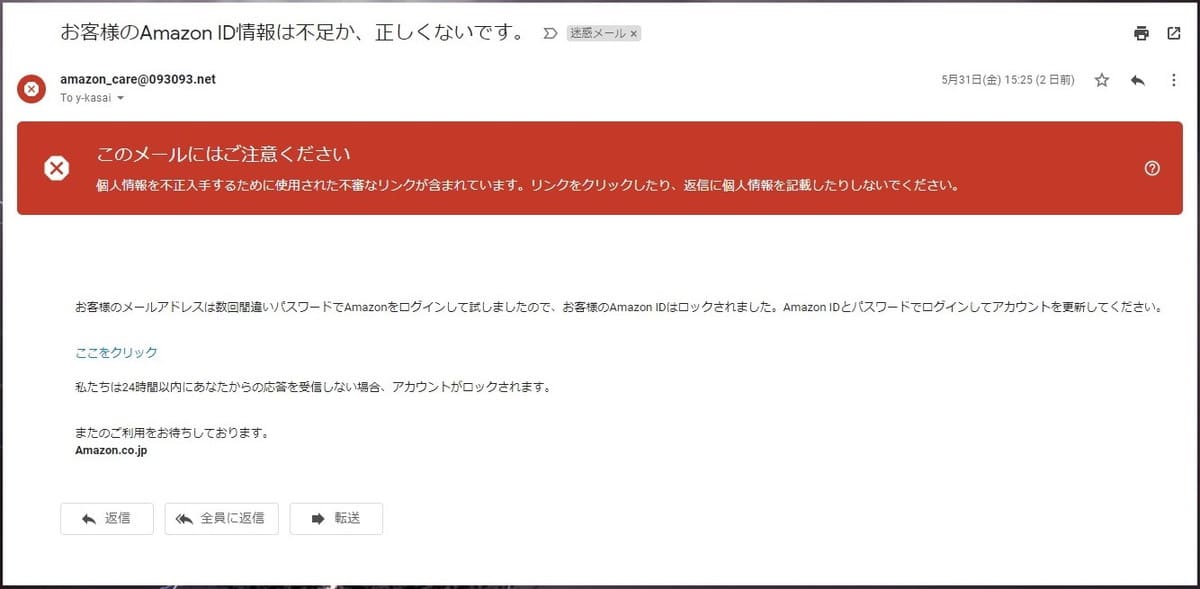Print this email with the printer icon
Image resolution: width=1200 pixels, height=589 pixels.
pos(1141,33)
